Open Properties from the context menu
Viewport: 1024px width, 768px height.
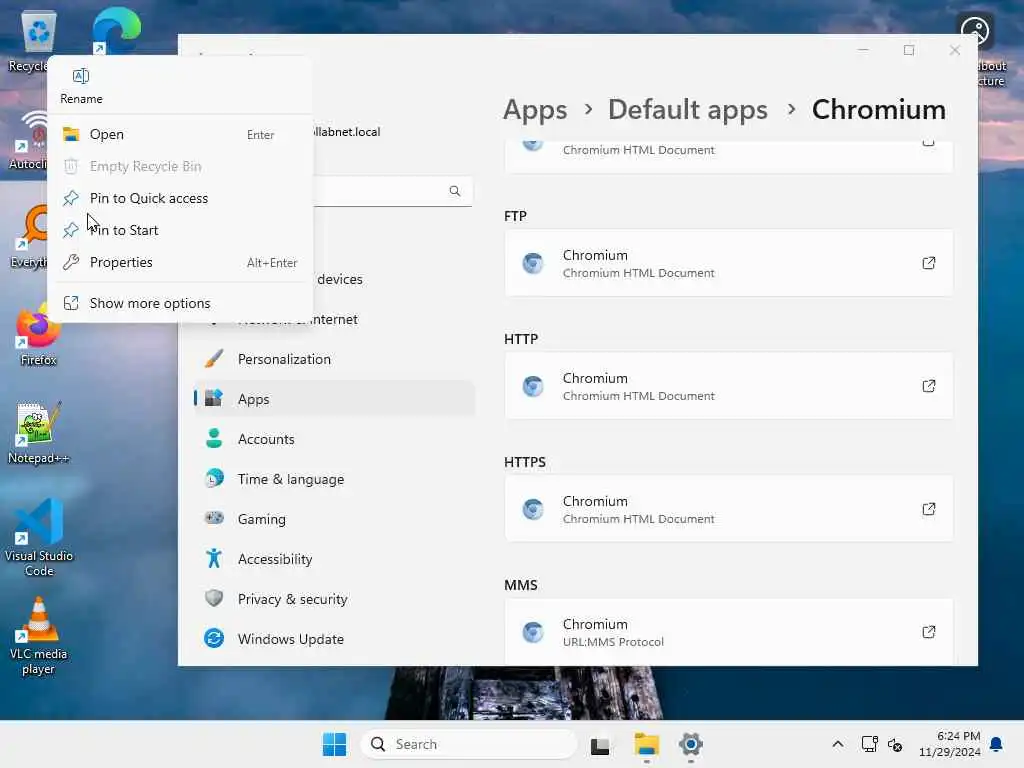181,263
